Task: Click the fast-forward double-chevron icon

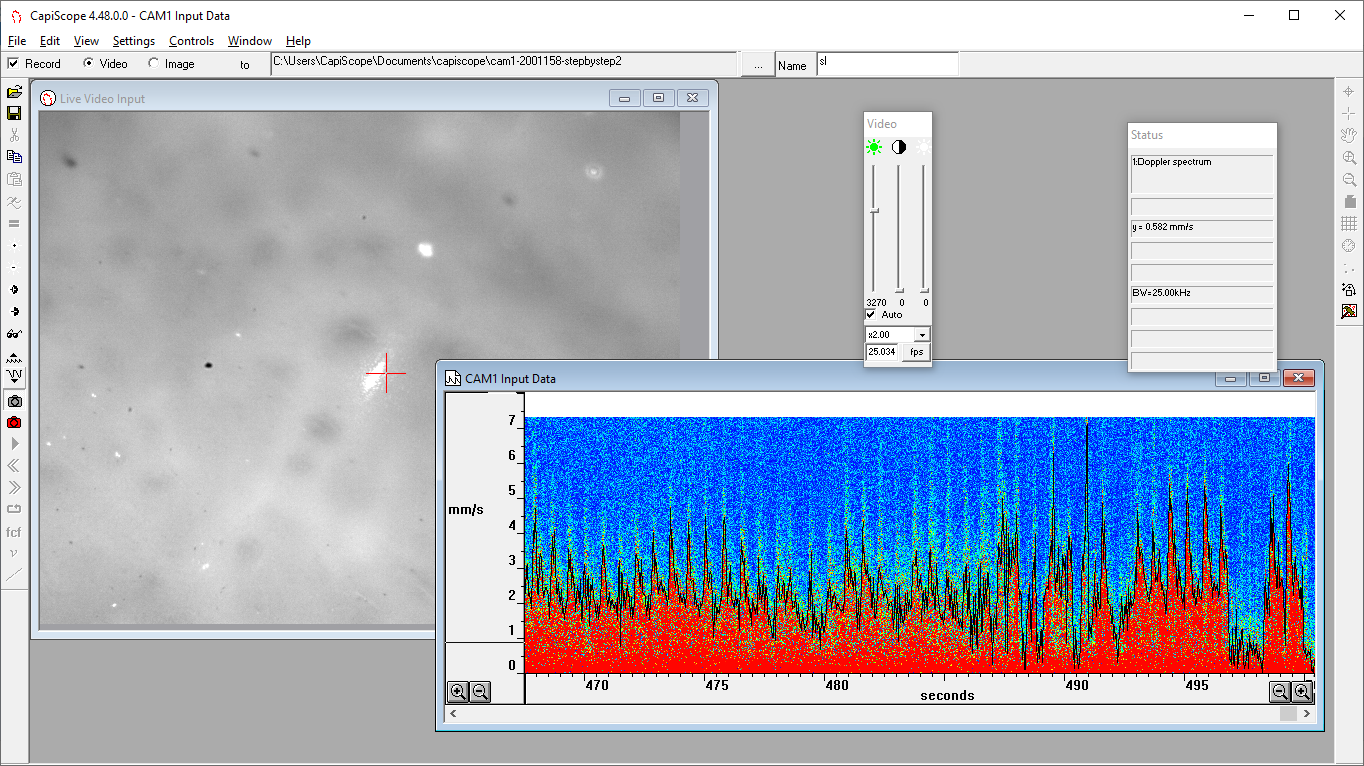Action: coord(14,487)
